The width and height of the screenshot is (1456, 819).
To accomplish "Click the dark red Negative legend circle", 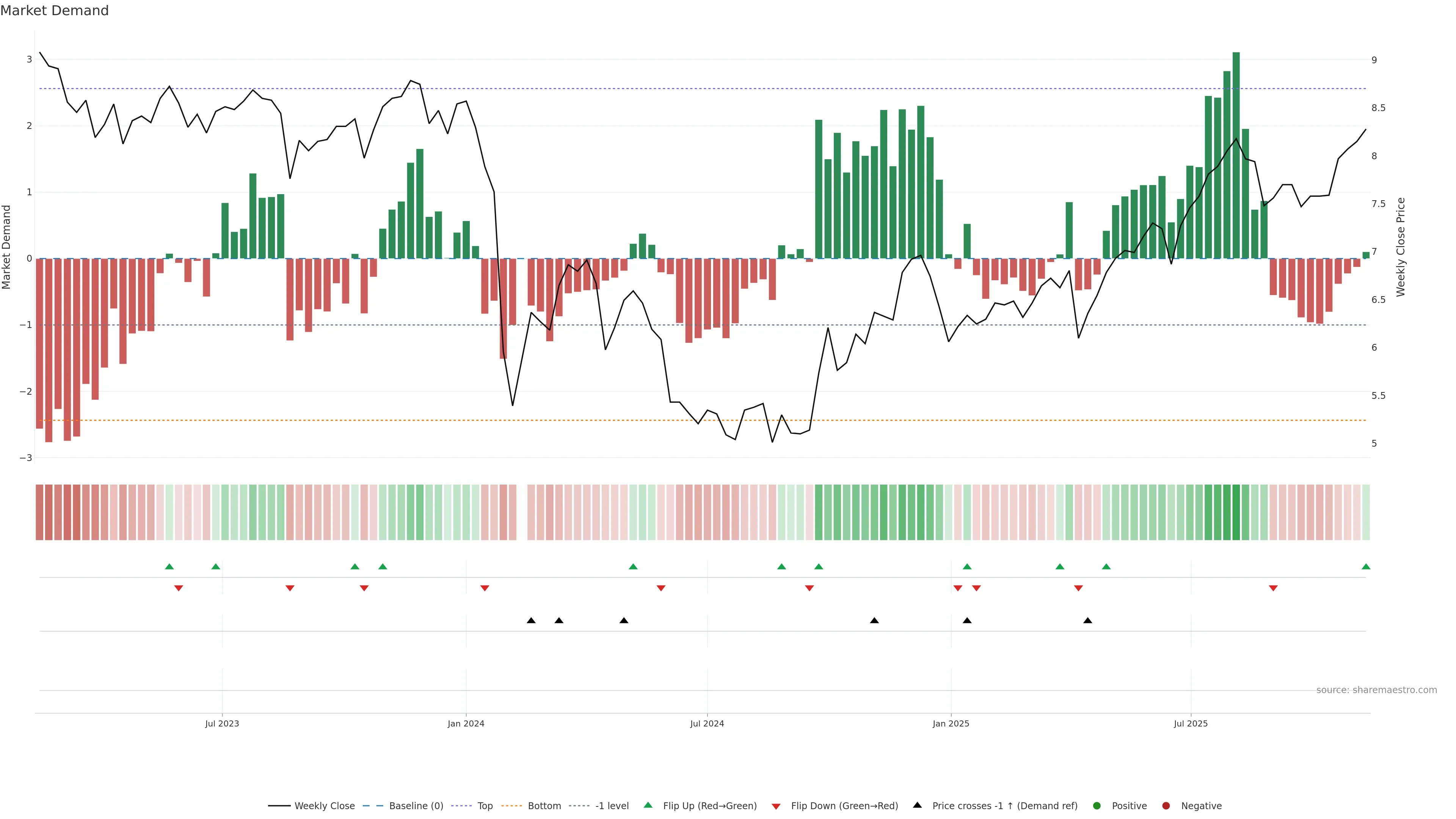I will coord(1166,805).
